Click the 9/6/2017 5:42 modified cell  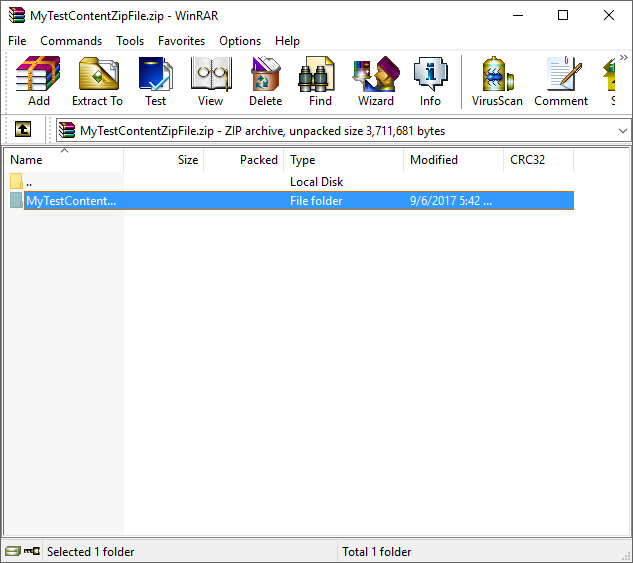[451, 201]
